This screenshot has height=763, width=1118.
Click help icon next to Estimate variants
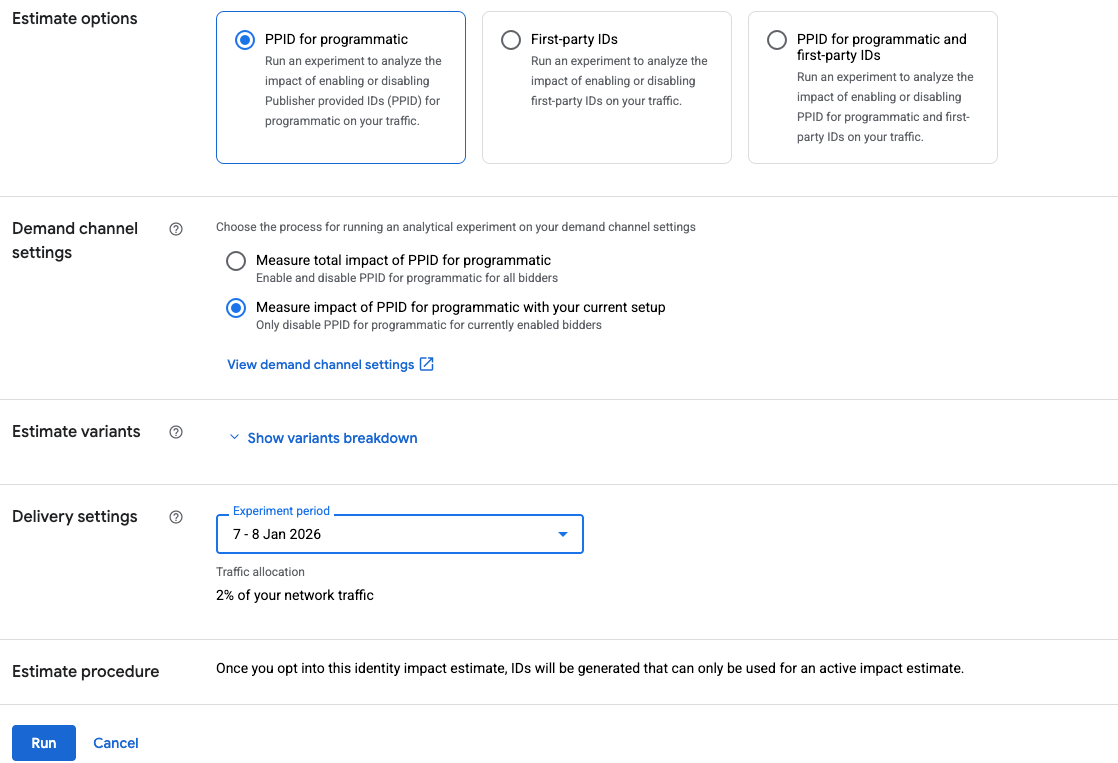(176, 432)
